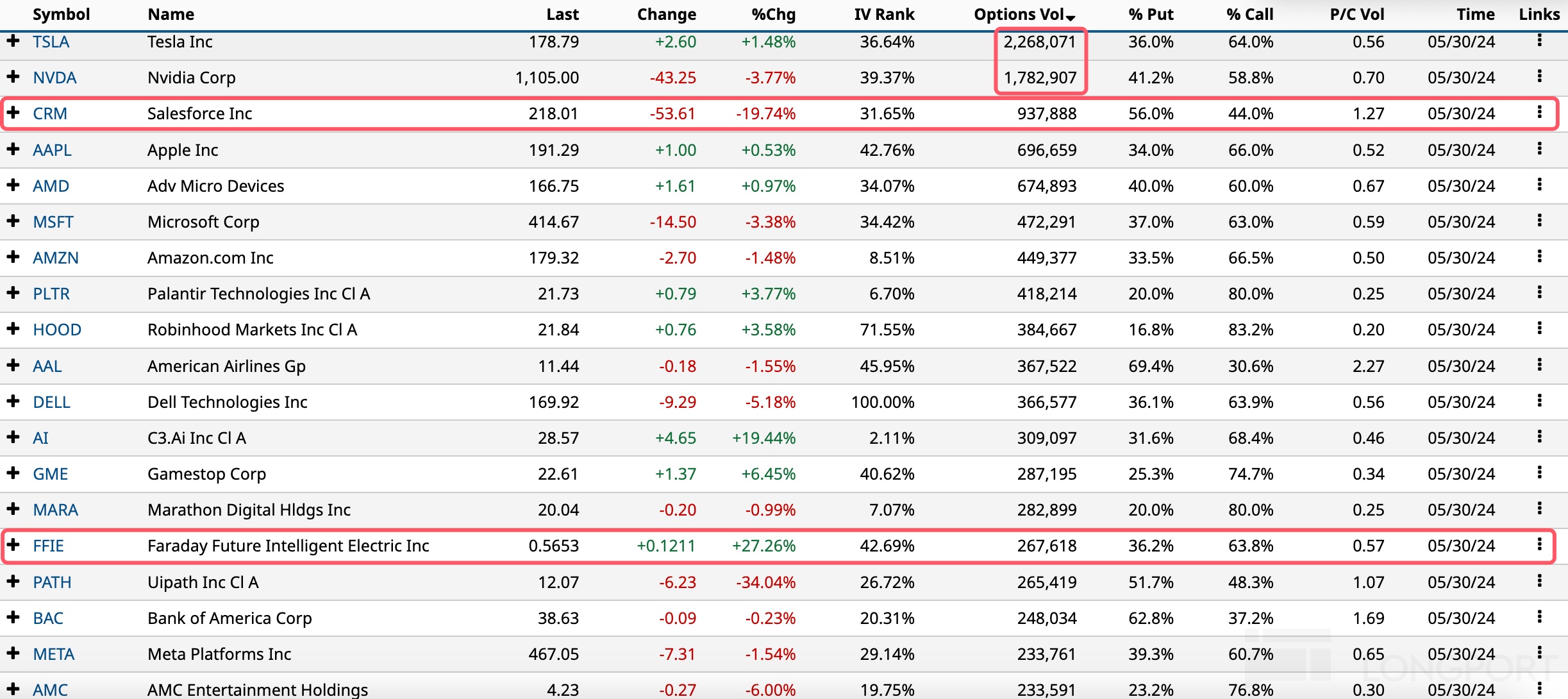Click the kebab menu for Apple Inc
Screen dimensions: 1568x699
[x=1539, y=149]
